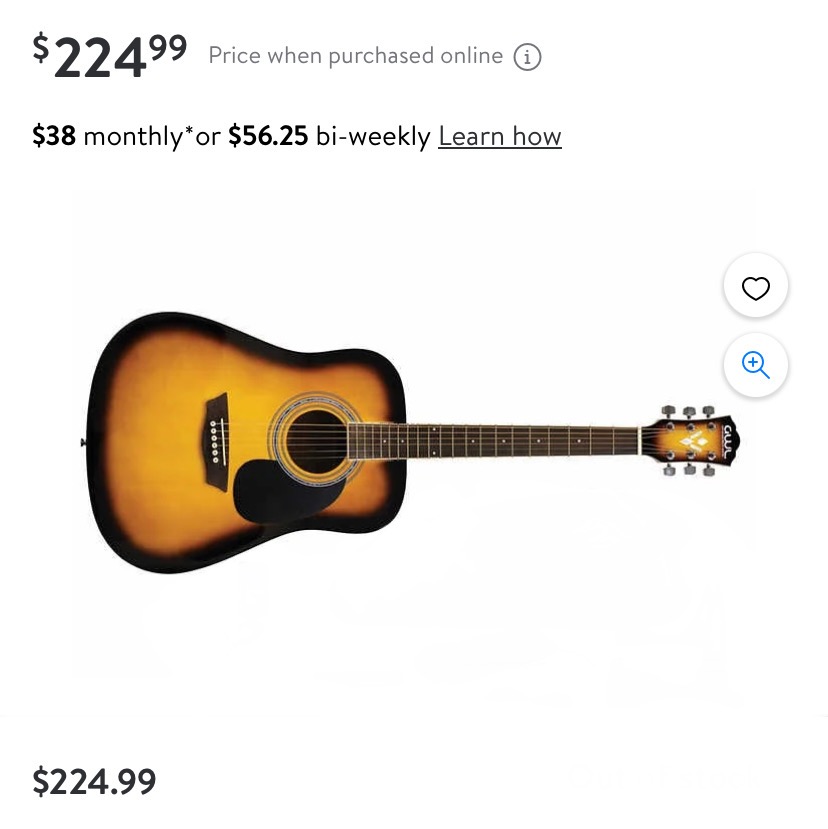Click the superscript 99 cents in price

(168, 48)
